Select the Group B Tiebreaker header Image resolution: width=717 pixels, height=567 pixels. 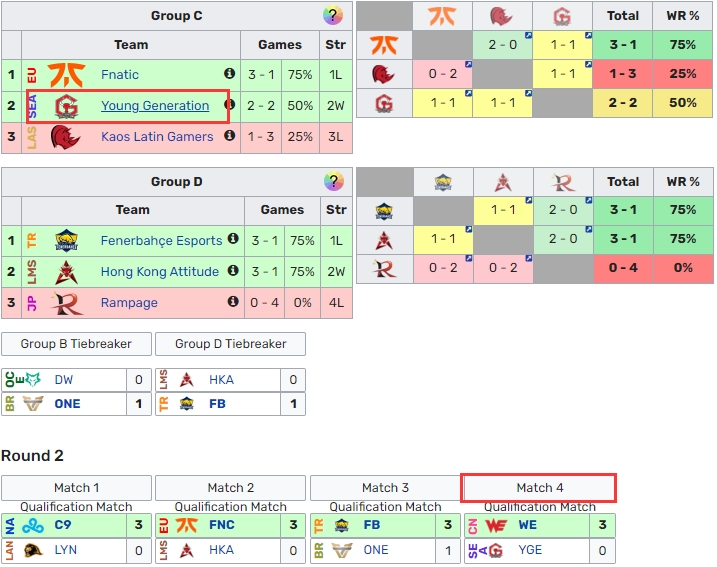coord(76,344)
